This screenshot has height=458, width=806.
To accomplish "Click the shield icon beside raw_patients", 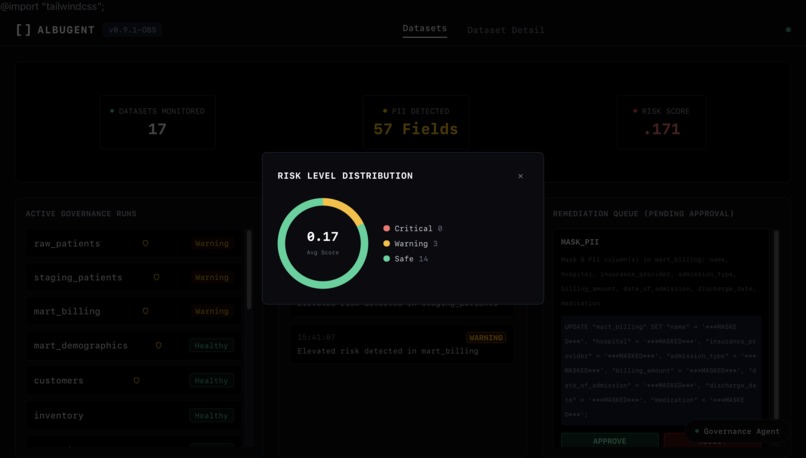I will (145, 243).
